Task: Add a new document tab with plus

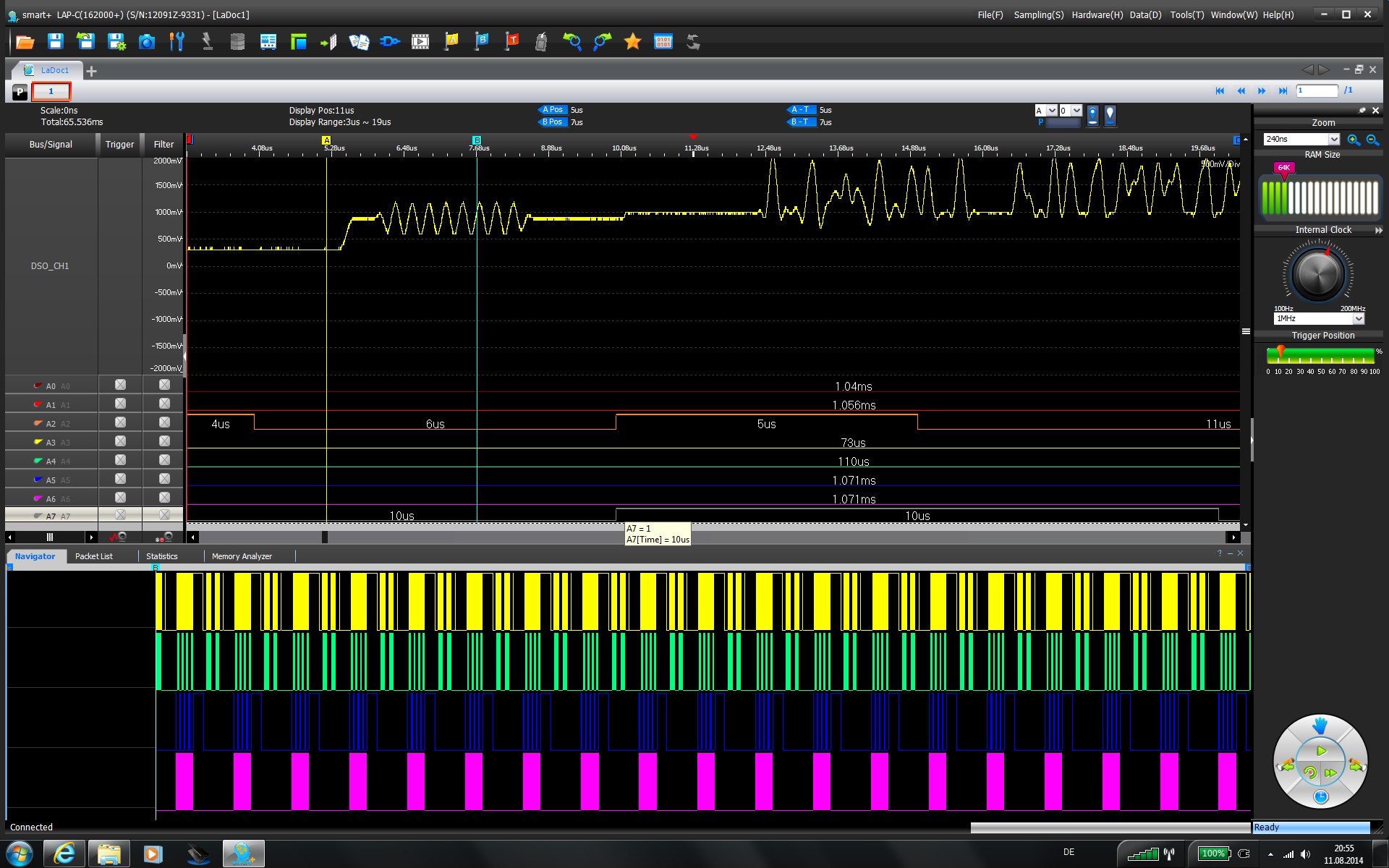Action: point(91,71)
